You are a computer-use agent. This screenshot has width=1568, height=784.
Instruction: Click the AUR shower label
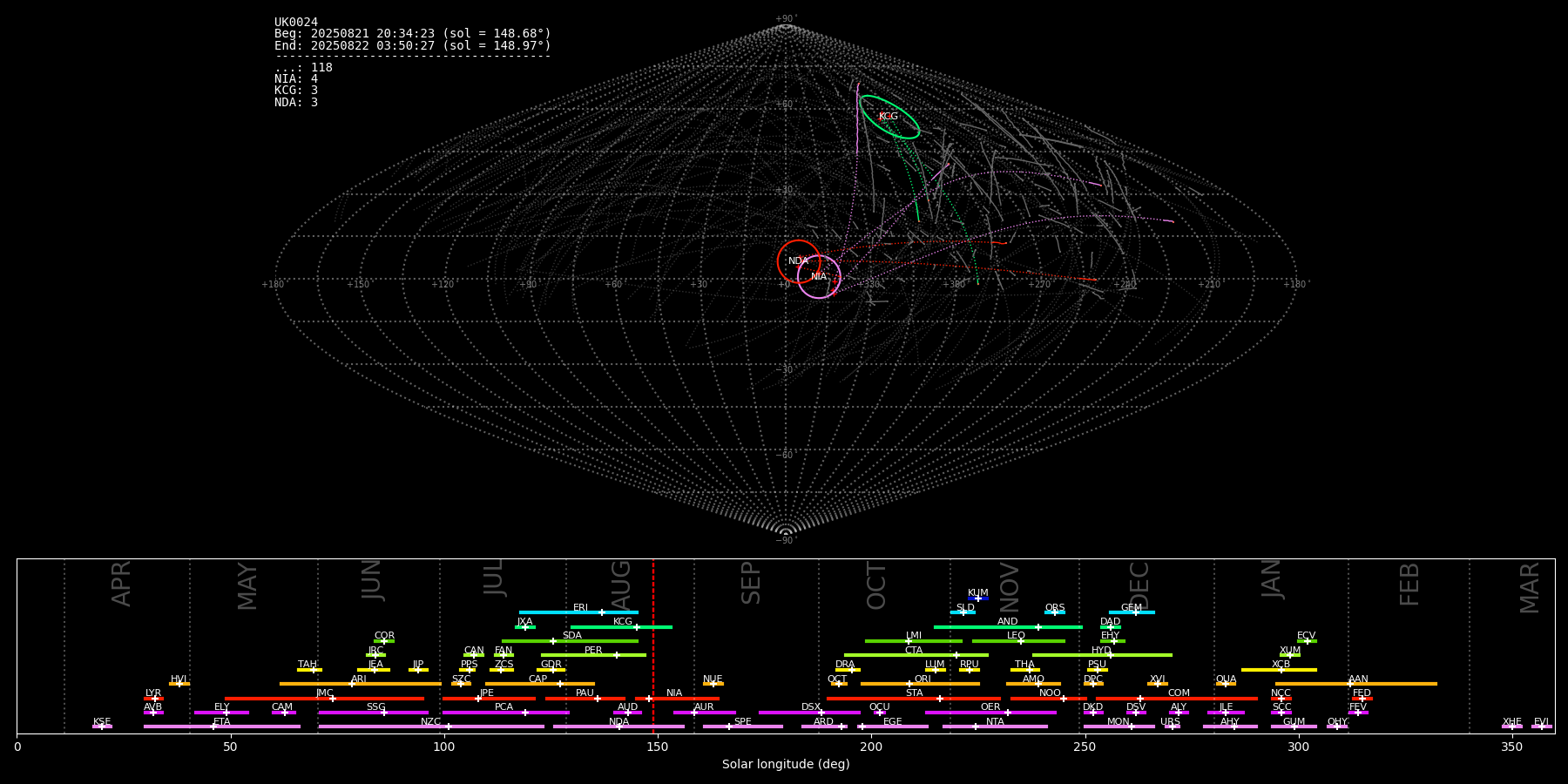point(704,707)
